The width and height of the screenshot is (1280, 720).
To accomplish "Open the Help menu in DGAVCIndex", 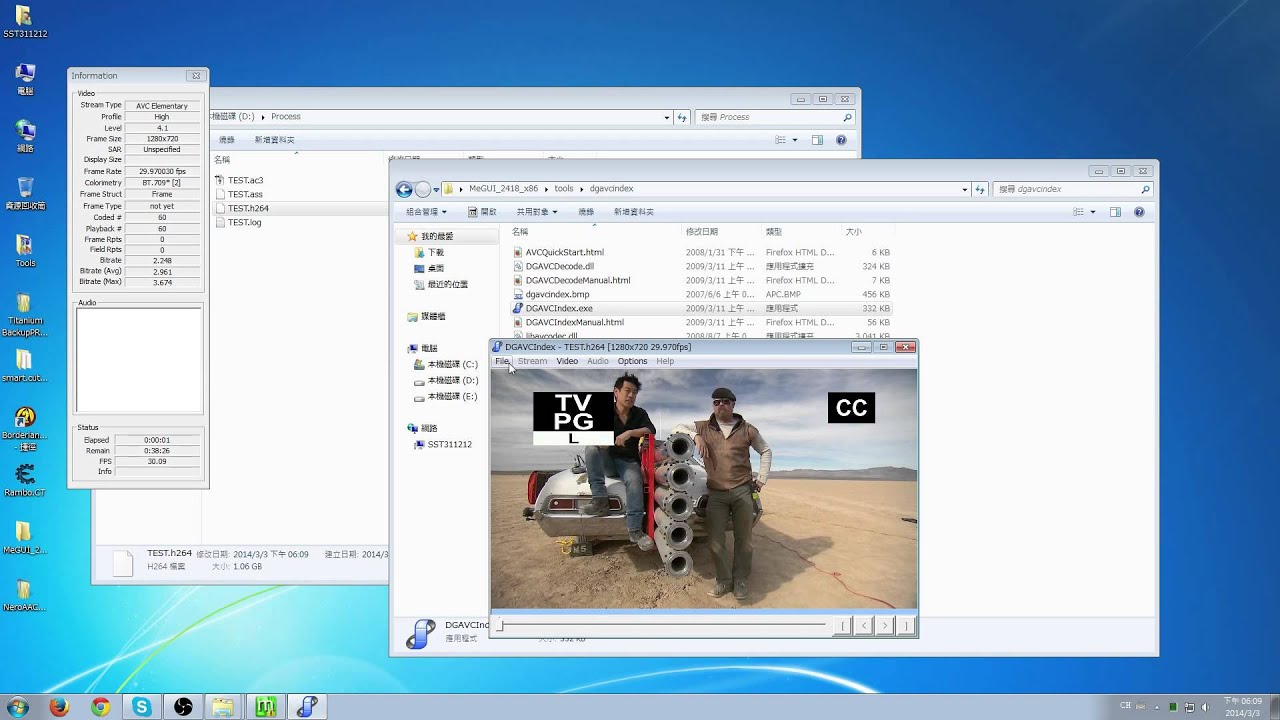I will coord(665,361).
